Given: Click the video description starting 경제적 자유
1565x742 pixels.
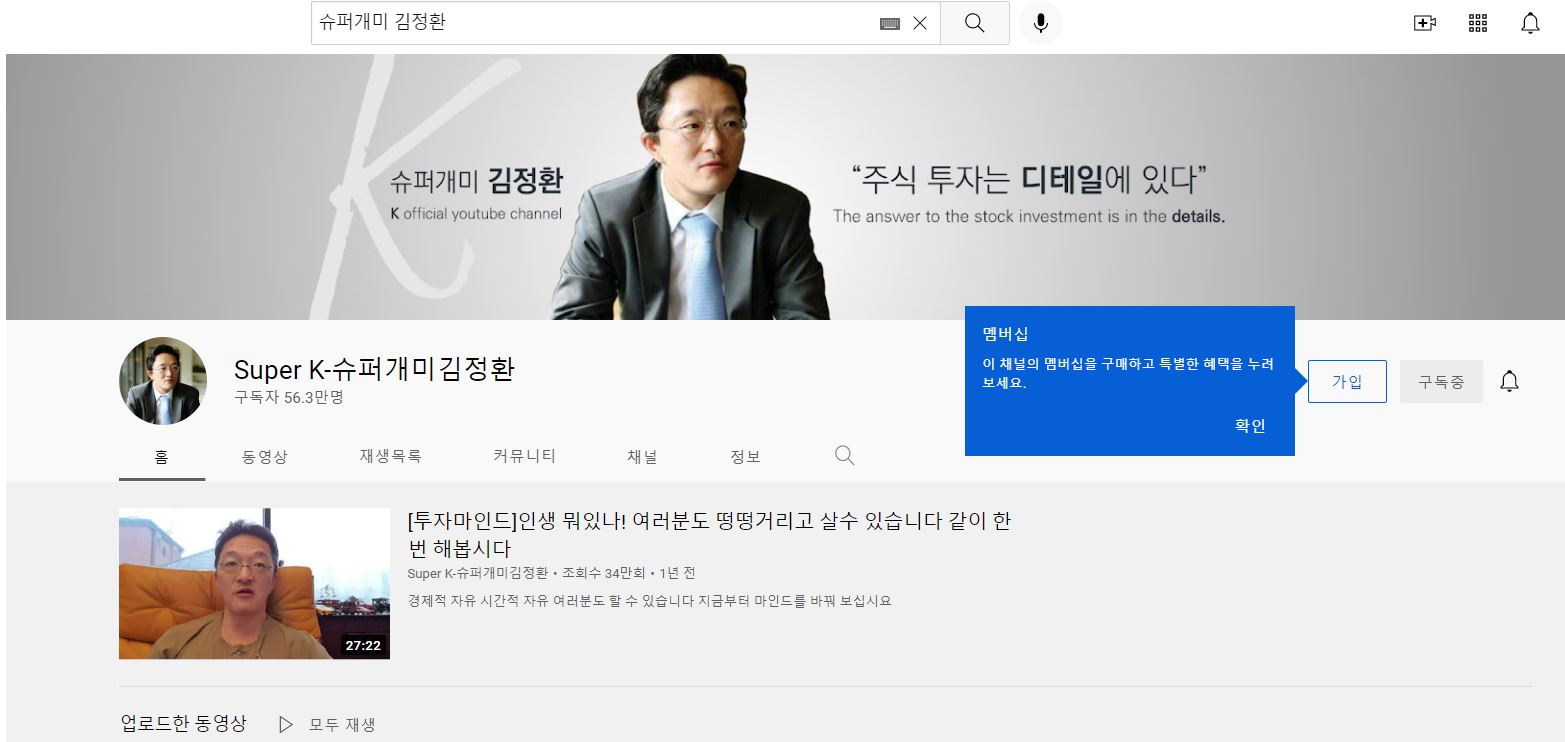Looking at the screenshot, I should 649,601.
